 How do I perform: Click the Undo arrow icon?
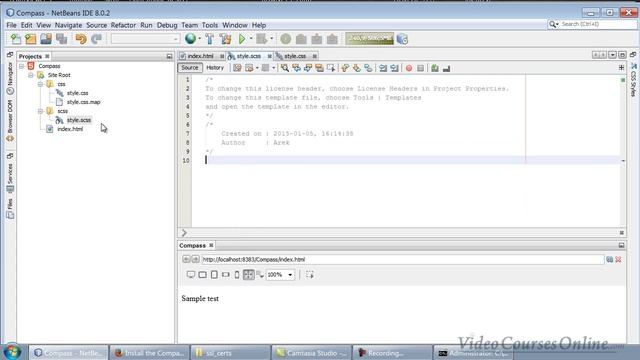coord(81,39)
